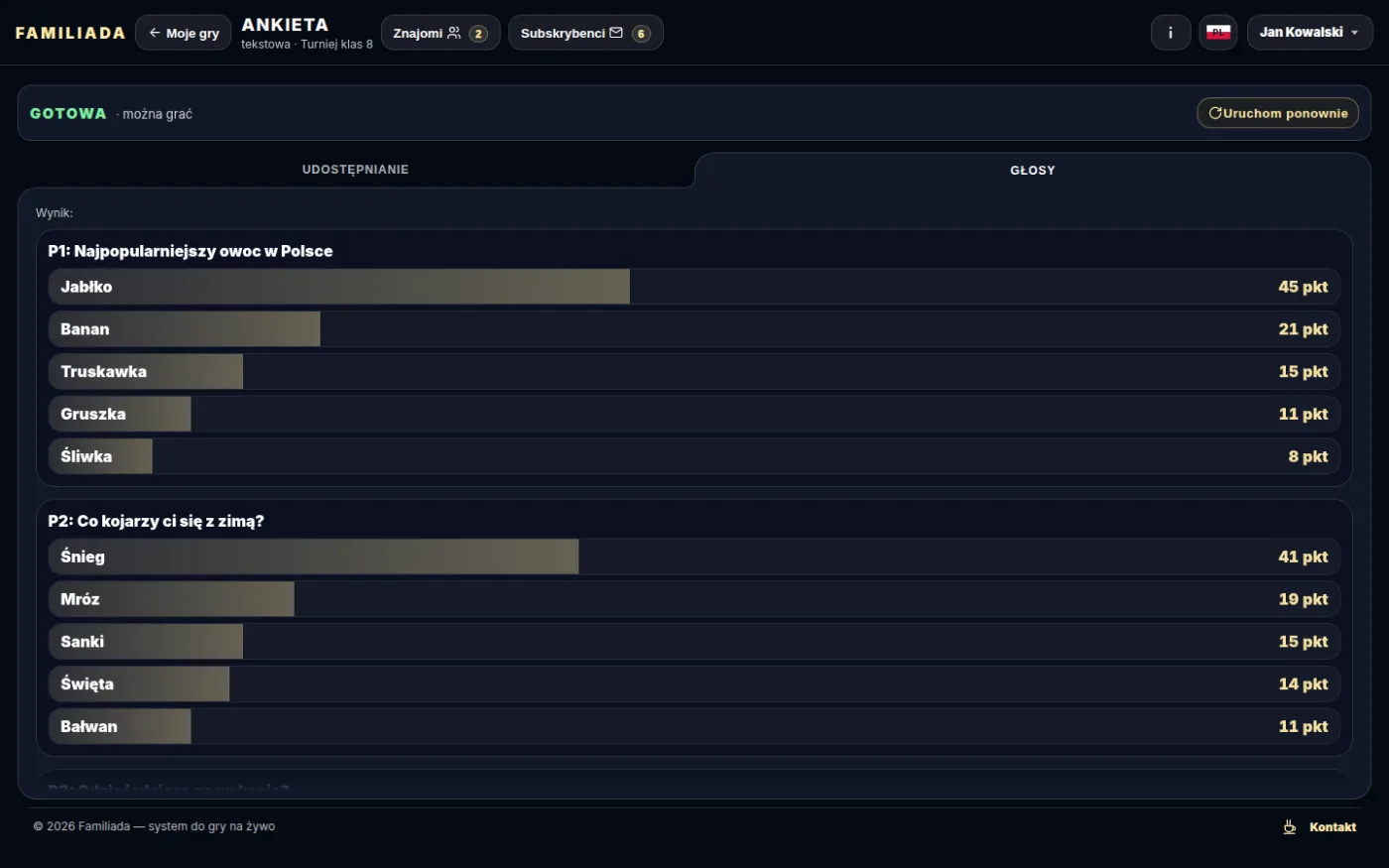
Task: Go back to Moje gry
Action: tap(184, 33)
